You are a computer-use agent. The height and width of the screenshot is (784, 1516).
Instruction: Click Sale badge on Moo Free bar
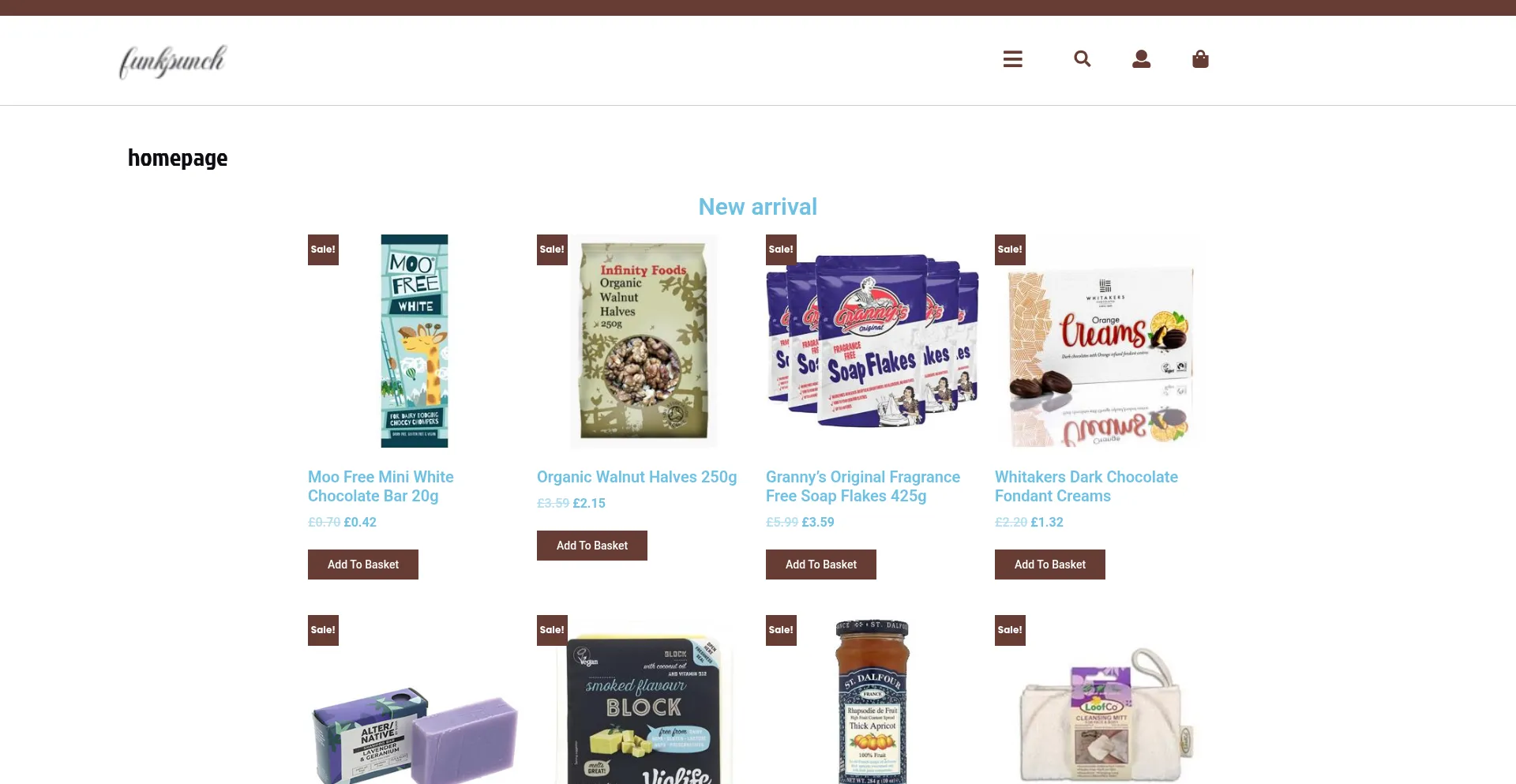coord(323,249)
